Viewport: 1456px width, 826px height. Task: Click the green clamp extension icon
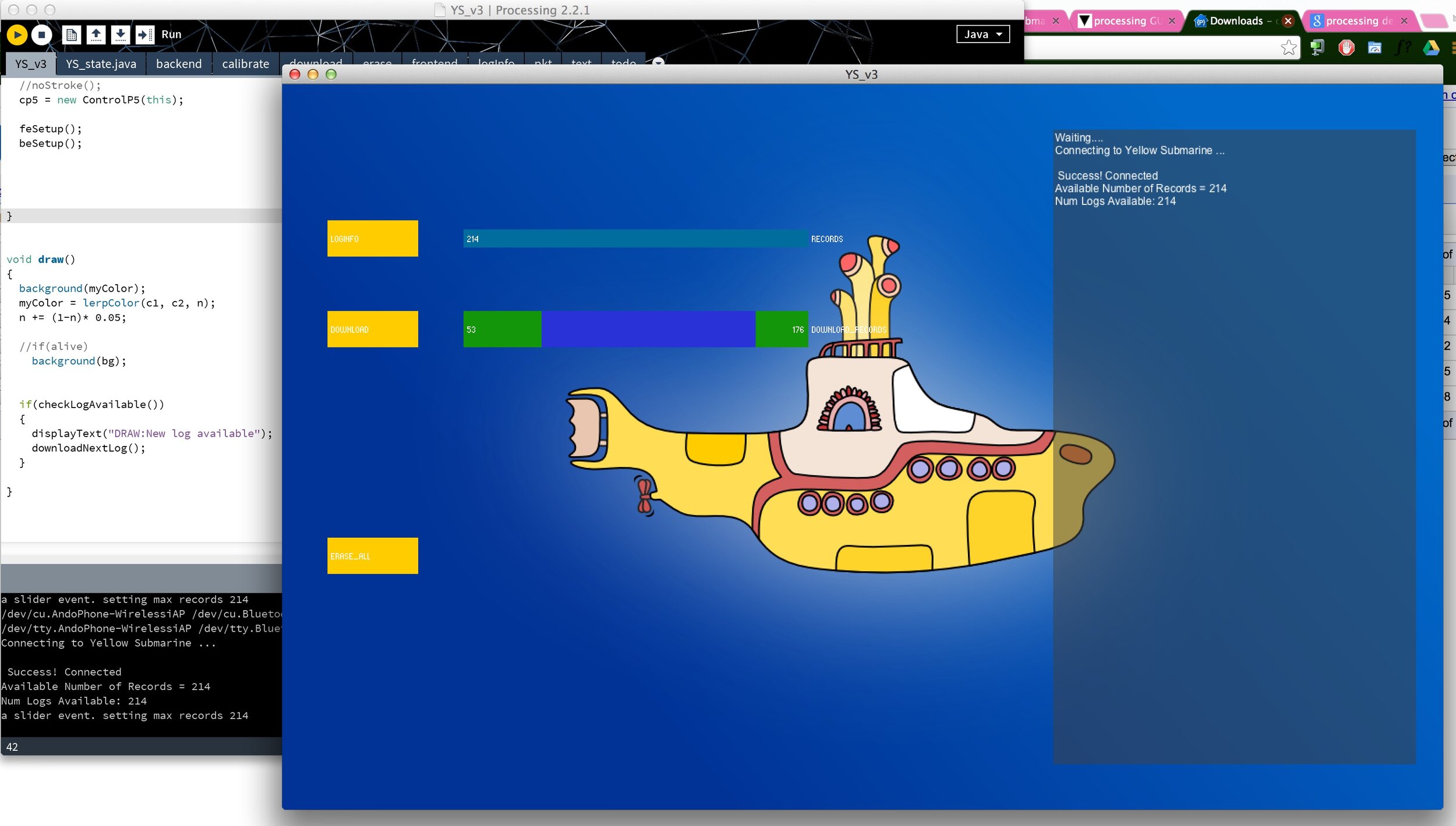click(1317, 48)
